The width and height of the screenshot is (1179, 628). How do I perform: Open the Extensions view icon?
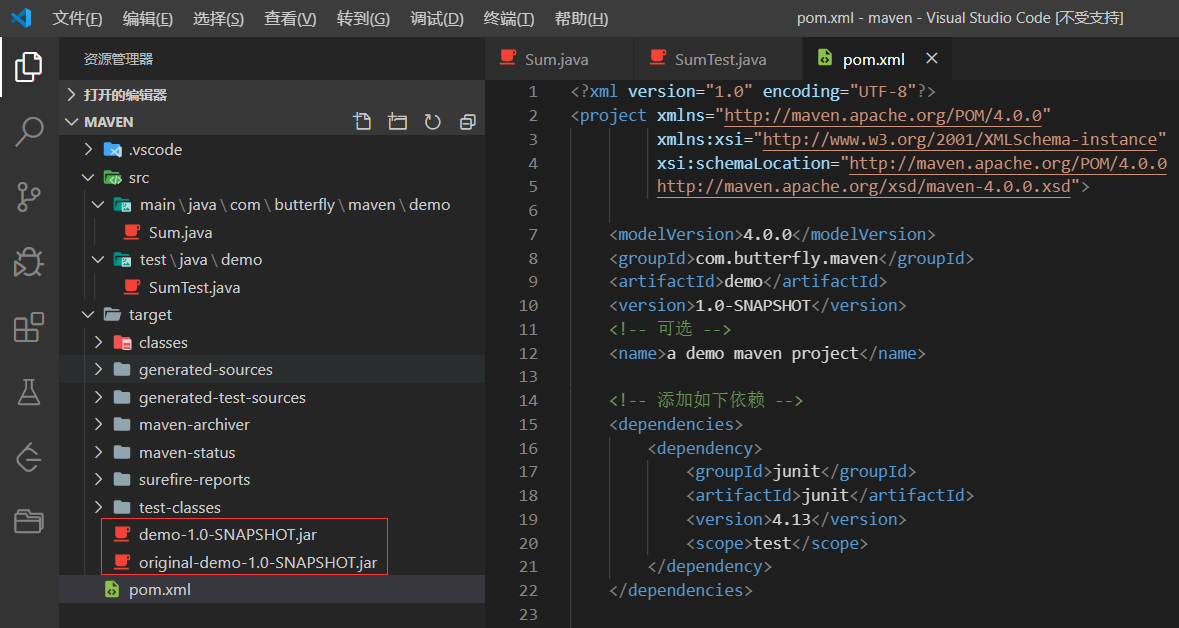(29, 327)
